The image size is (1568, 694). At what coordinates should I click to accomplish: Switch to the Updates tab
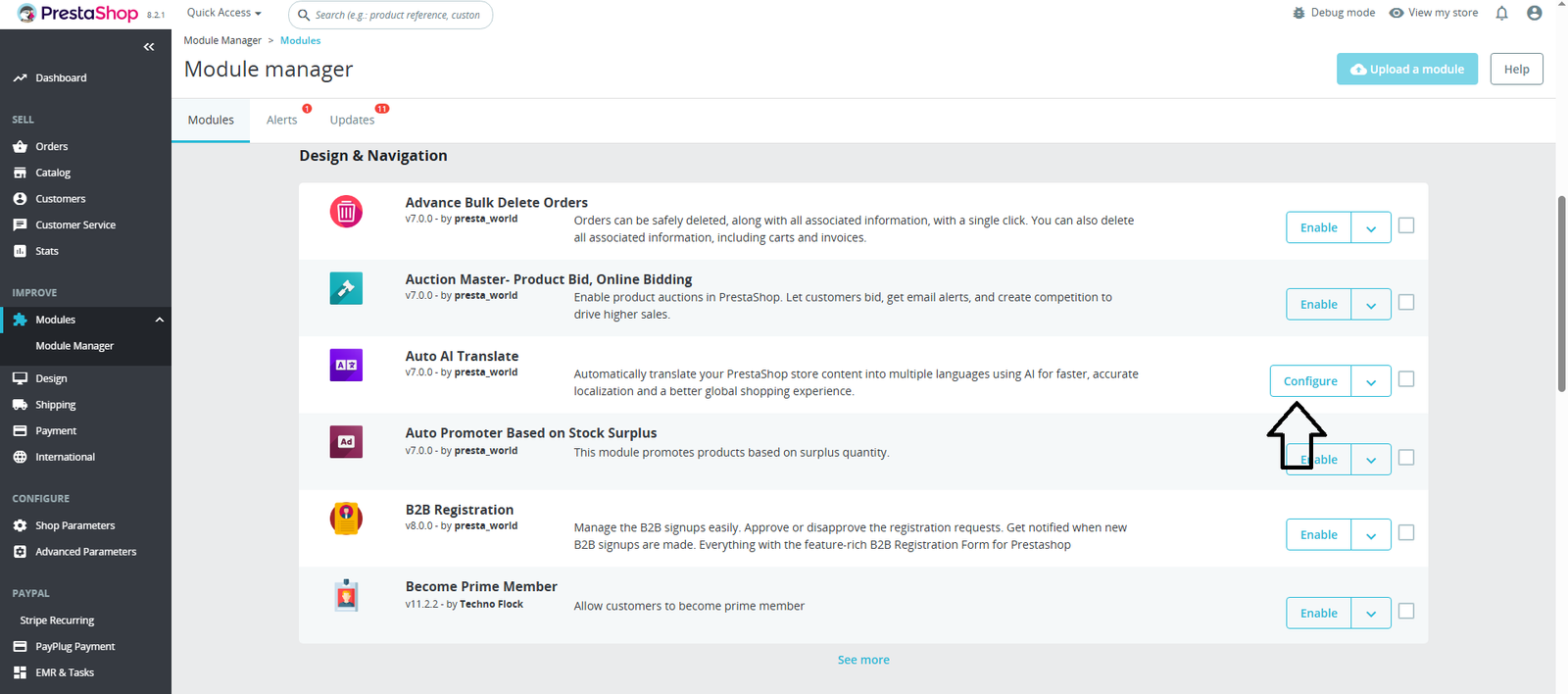(x=353, y=120)
